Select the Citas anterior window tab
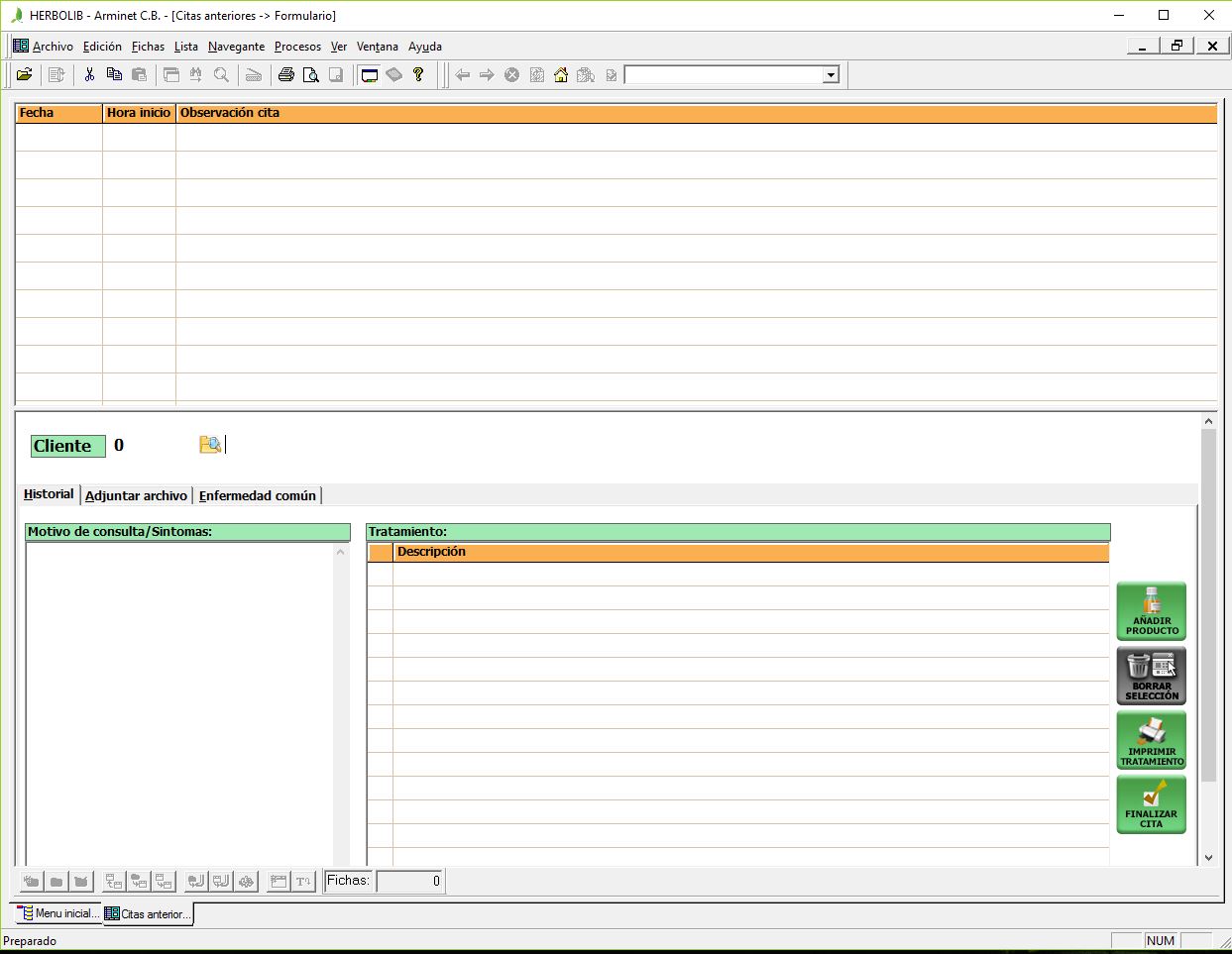The width and height of the screenshot is (1232, 954). pos(148,913)
